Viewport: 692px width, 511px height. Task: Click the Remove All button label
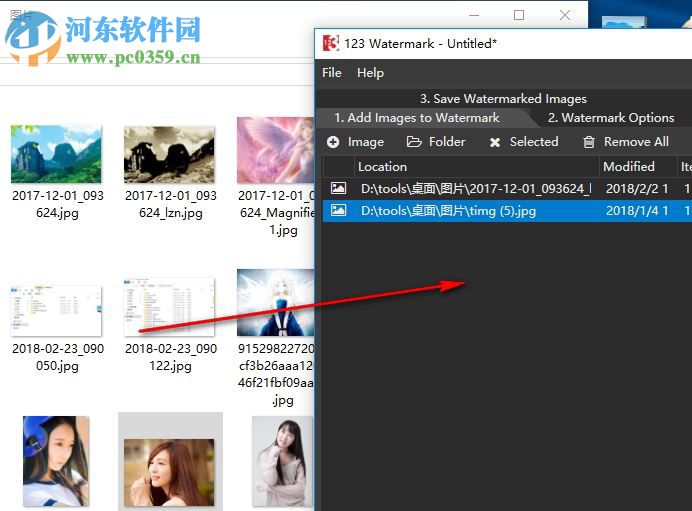click(x=636, y=142)
